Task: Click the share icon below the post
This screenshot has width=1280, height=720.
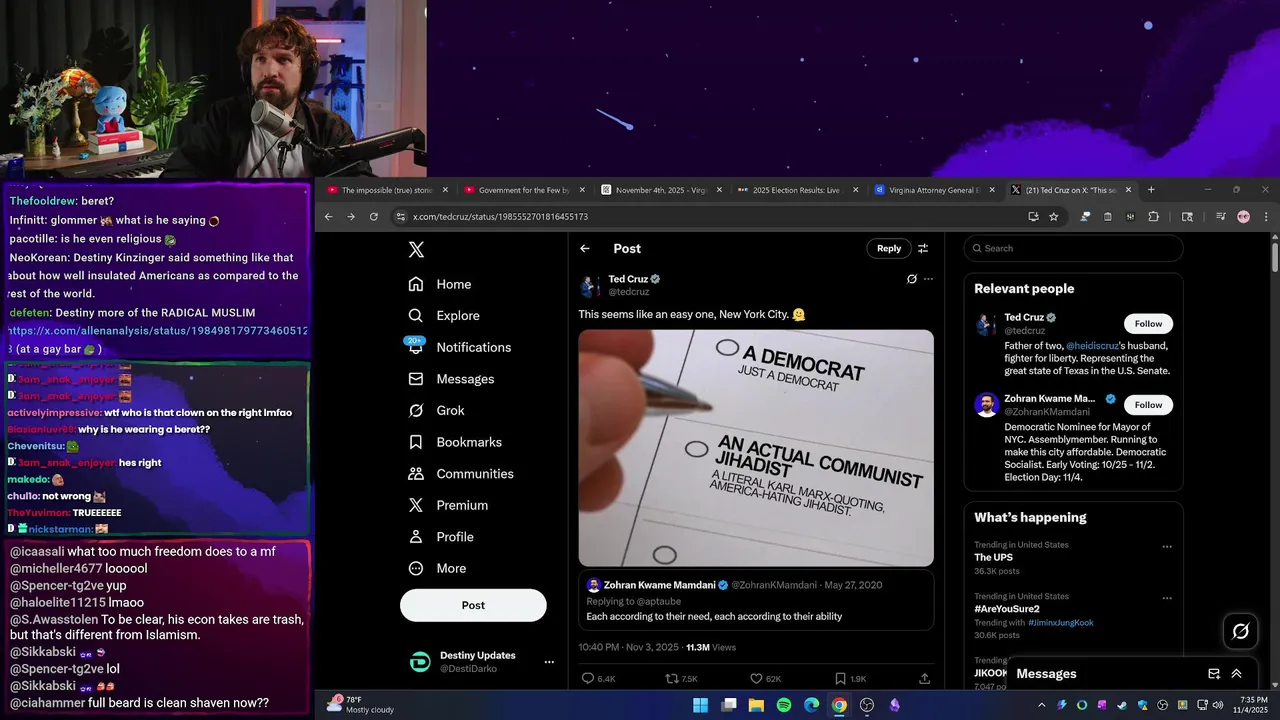Action: tap(924, 678)
